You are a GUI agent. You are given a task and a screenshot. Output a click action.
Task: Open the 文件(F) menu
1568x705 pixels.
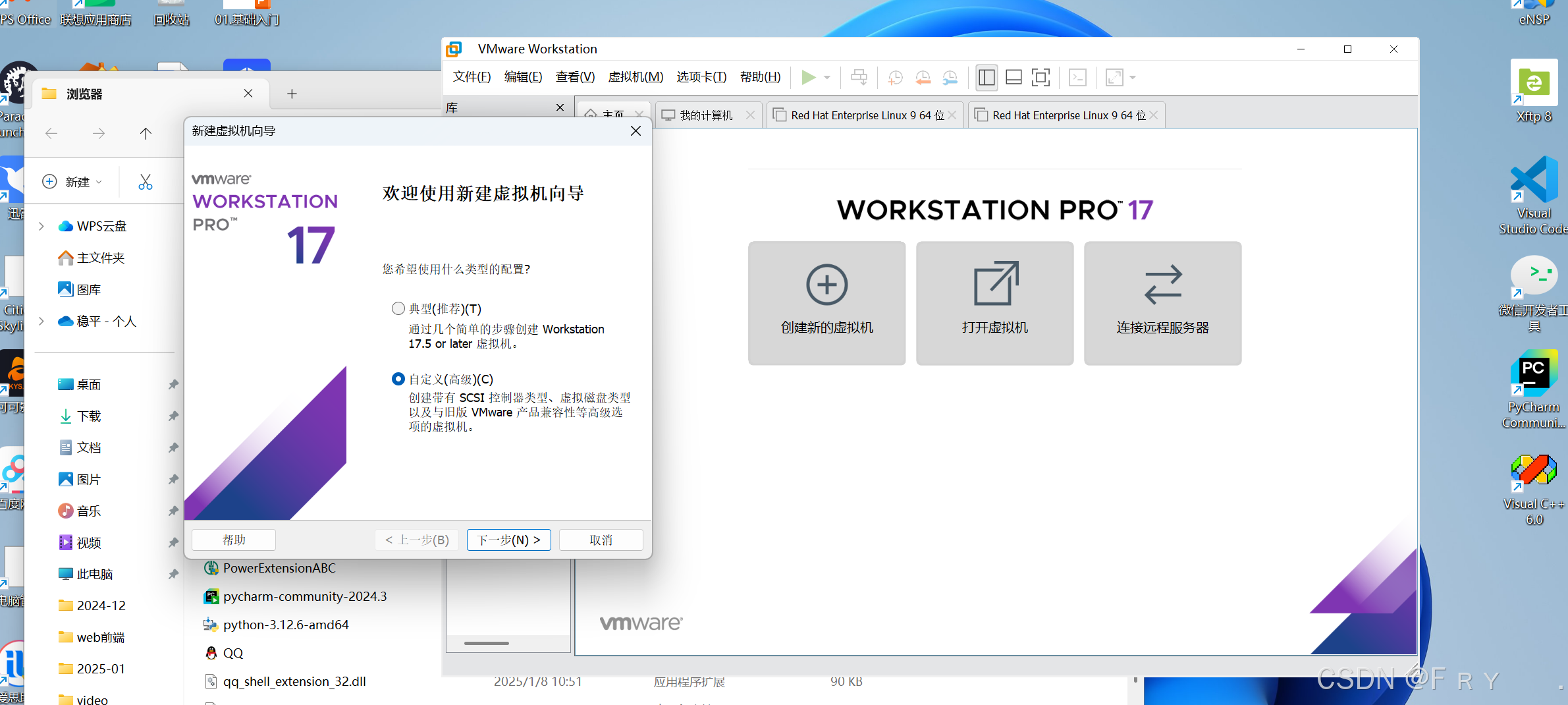pyautogui.click(x=472, y=77)
